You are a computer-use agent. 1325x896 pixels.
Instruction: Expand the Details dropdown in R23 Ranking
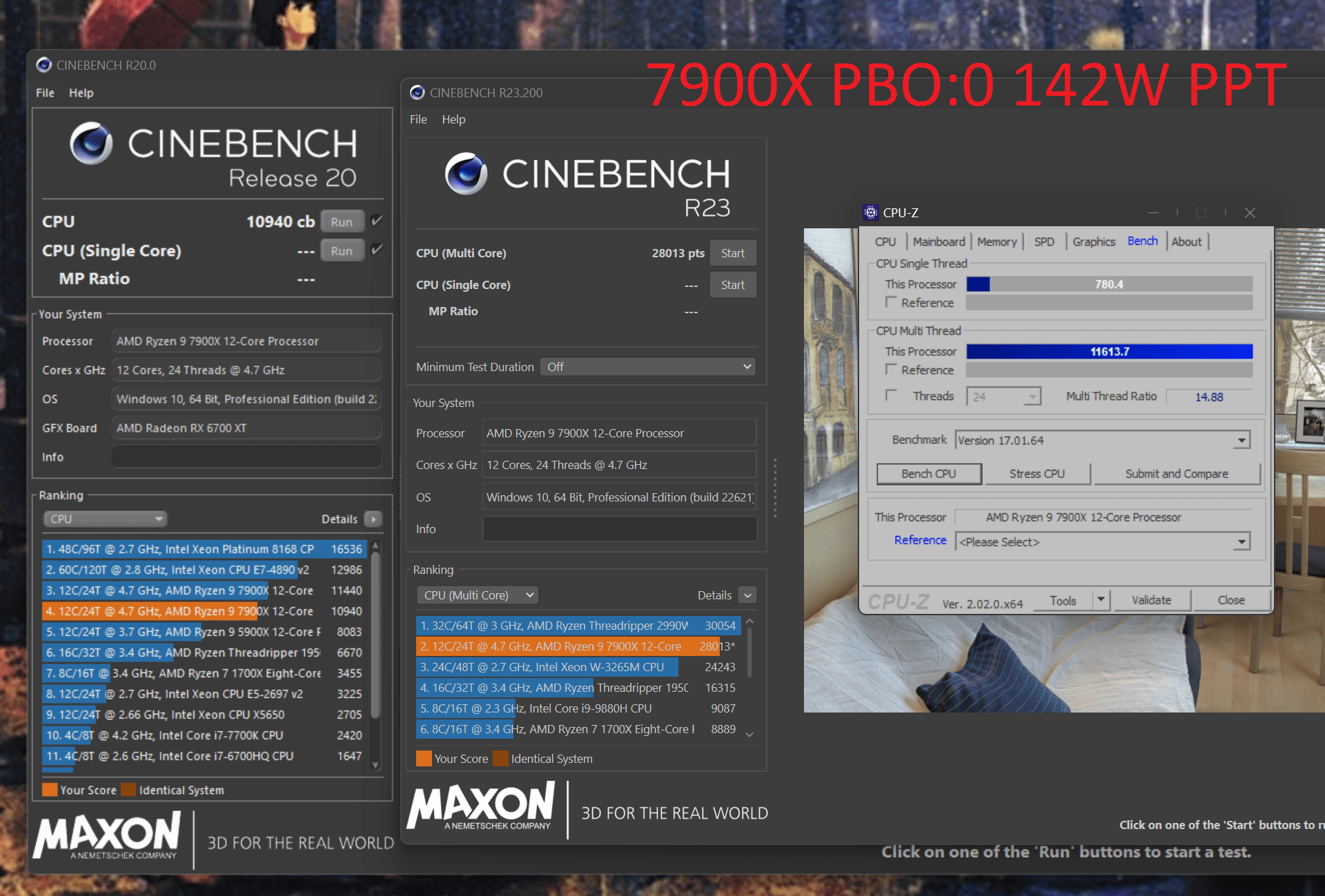click(x=747, y=595)
